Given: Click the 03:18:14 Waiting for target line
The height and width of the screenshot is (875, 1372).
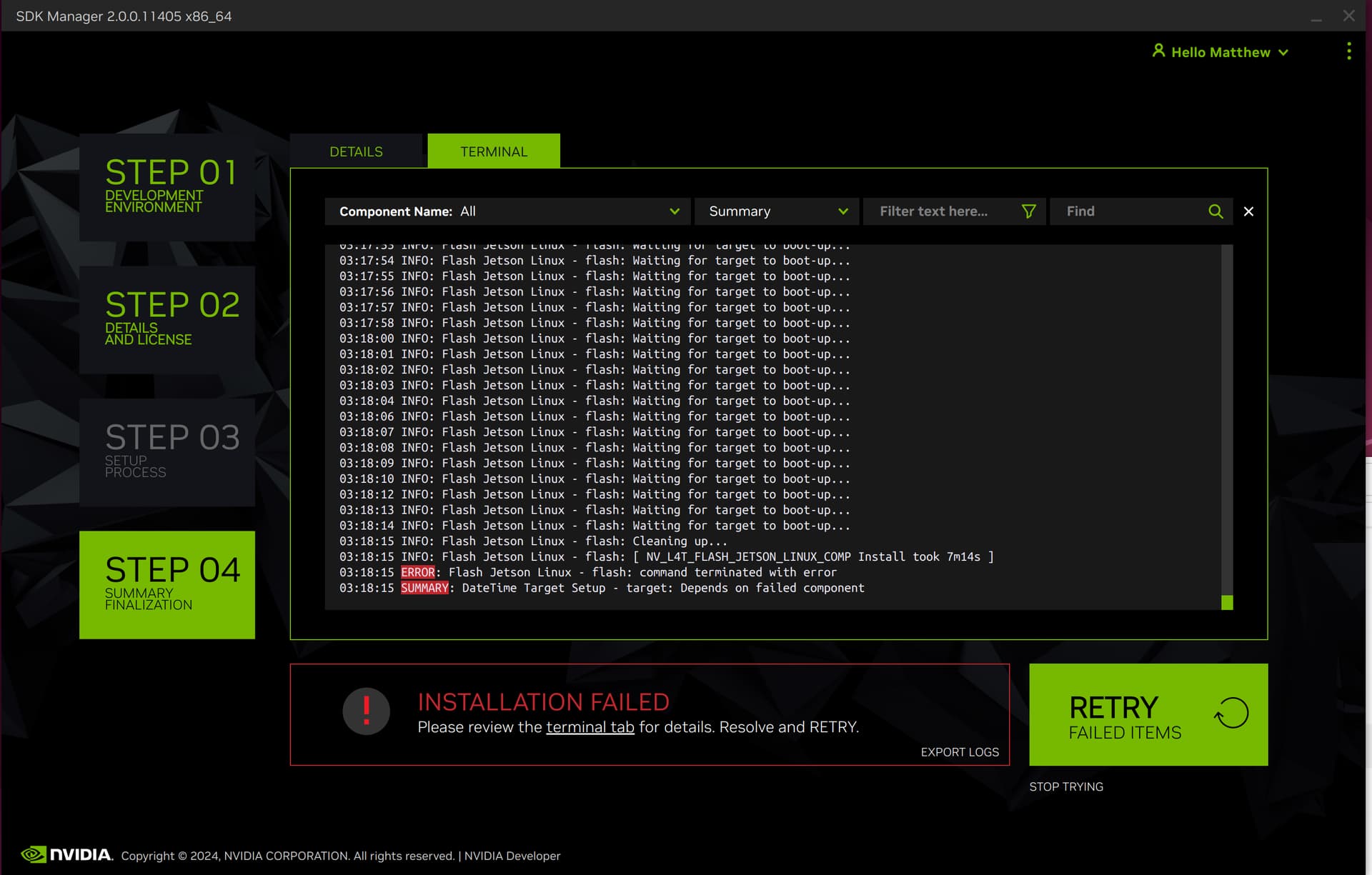Looking at the screenshot, I should tap(595, 525).
